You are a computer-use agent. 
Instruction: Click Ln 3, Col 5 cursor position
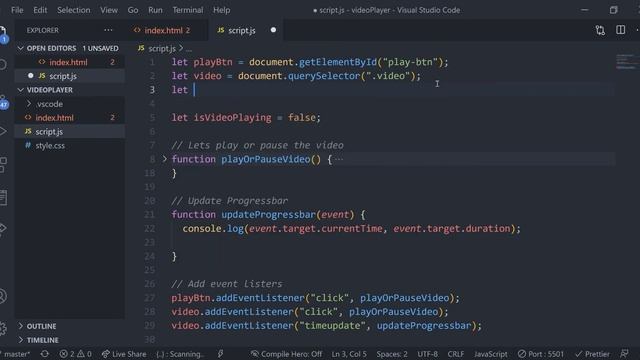tap(349, 353)
